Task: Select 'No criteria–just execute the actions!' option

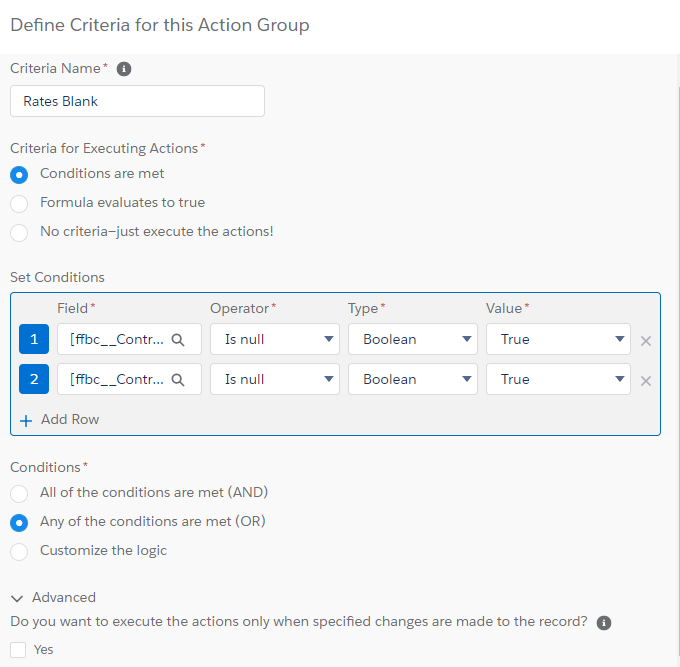Action: point(19,232)
